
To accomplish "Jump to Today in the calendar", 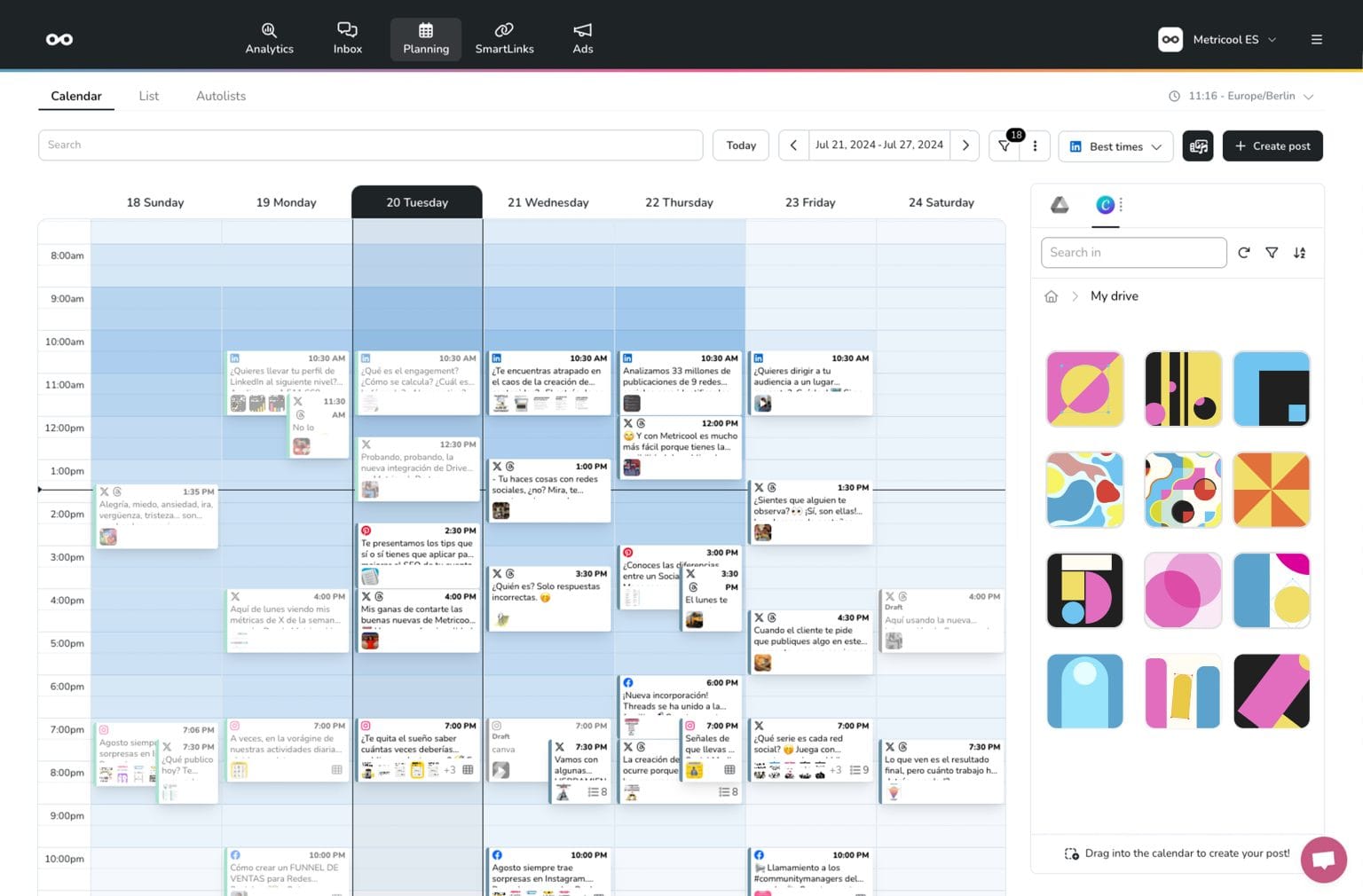I will pos(740,145).
